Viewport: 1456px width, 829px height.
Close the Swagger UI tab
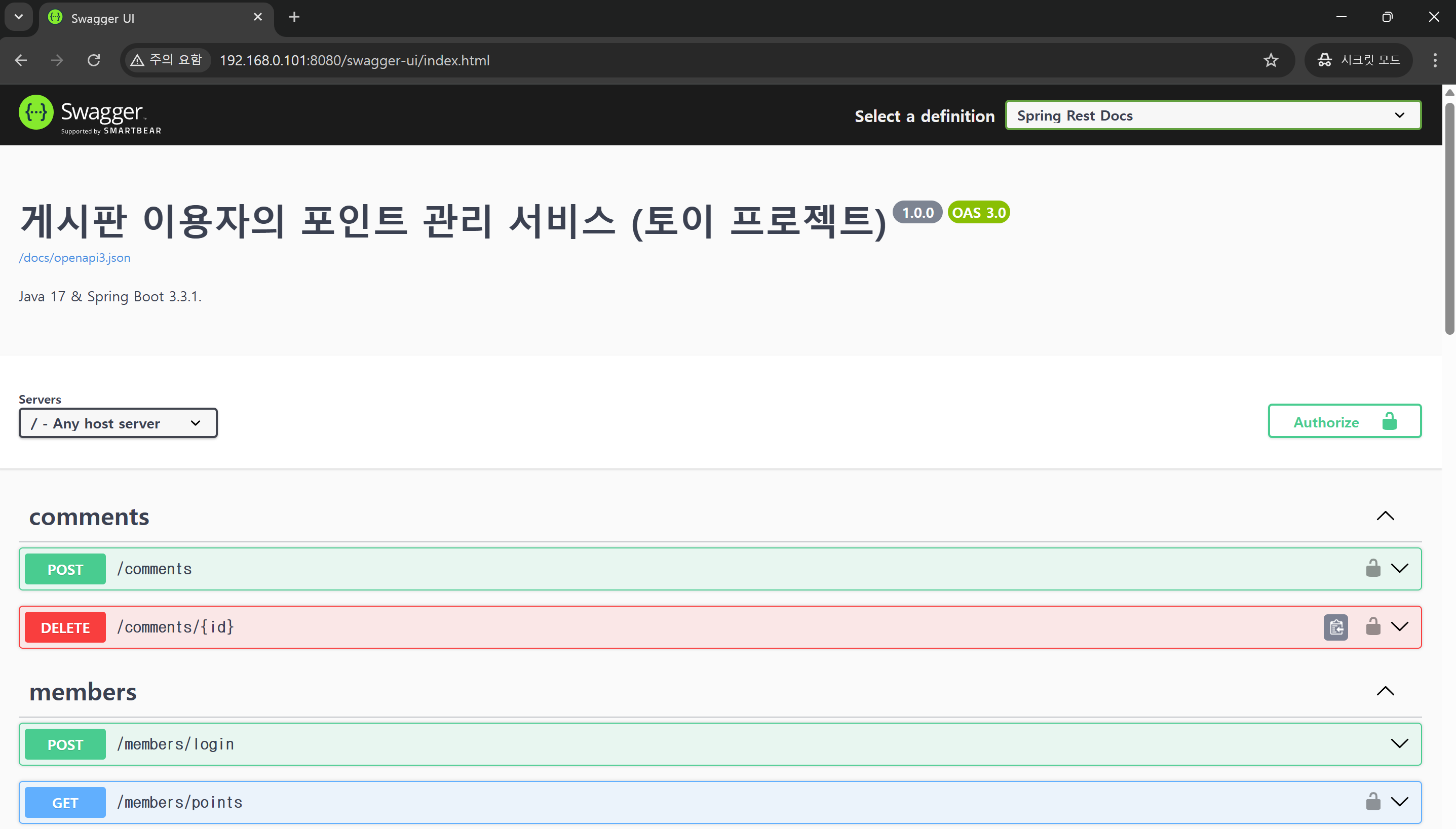pyautogui.click(x=258, y=17)
